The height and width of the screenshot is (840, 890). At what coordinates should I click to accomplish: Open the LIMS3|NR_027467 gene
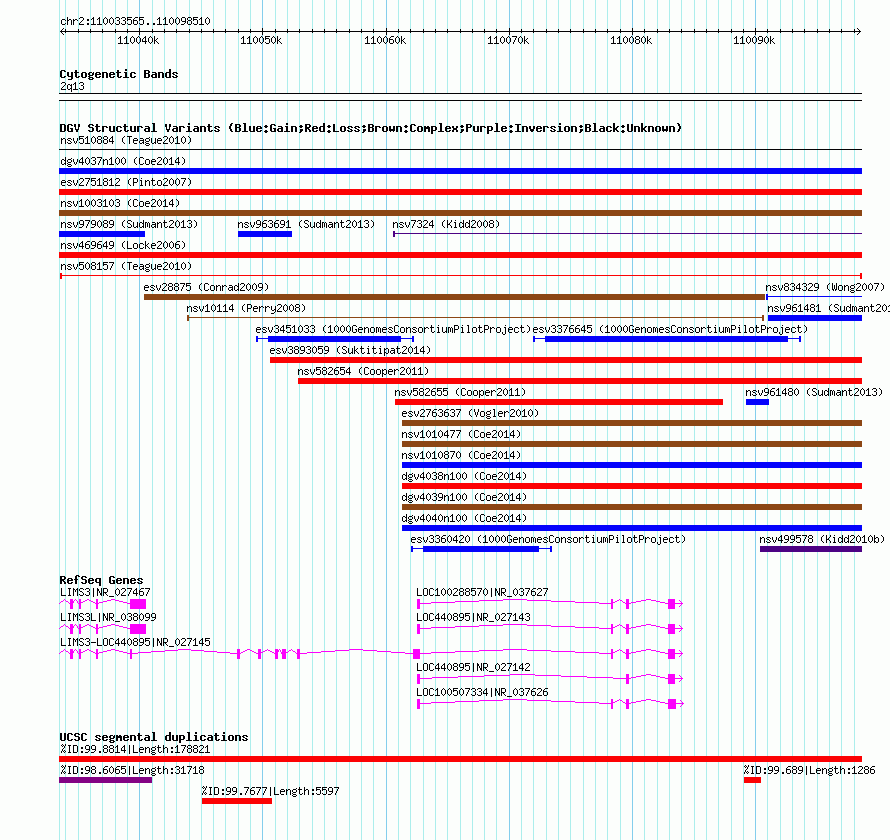103,604
